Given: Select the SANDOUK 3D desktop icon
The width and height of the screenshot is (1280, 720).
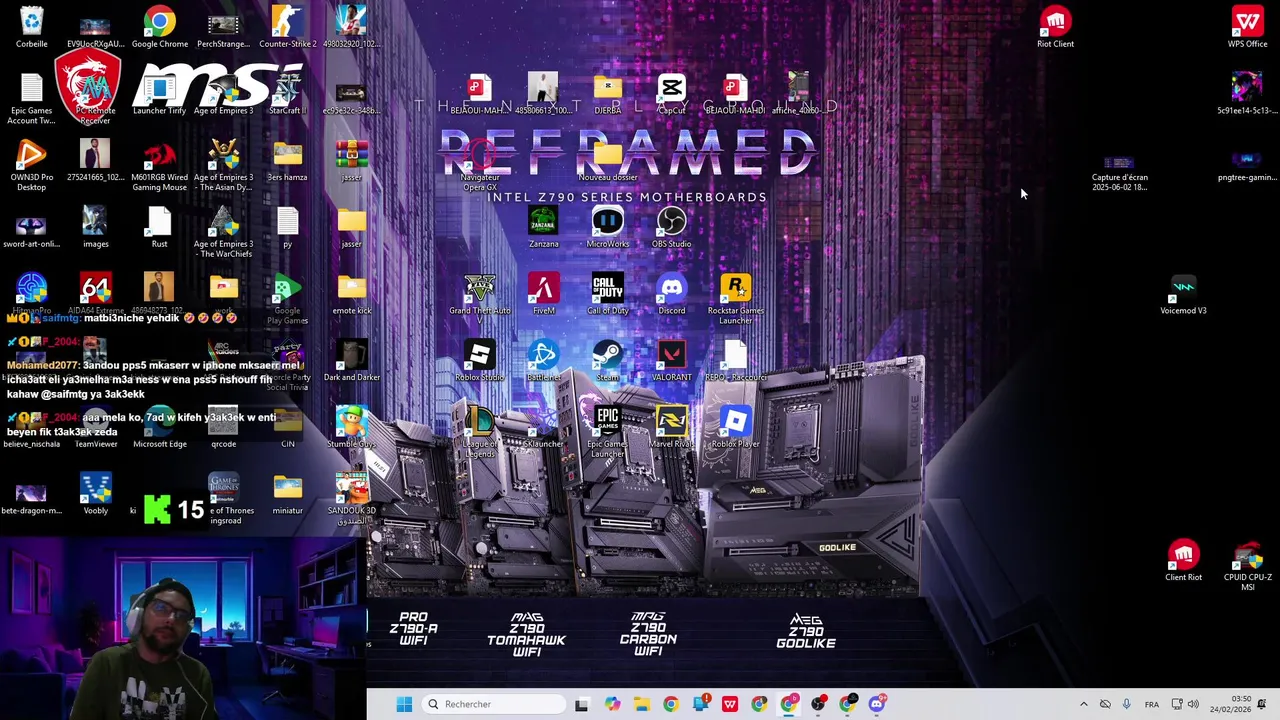Looking at the screenshot, I should (x=351, y=499).
